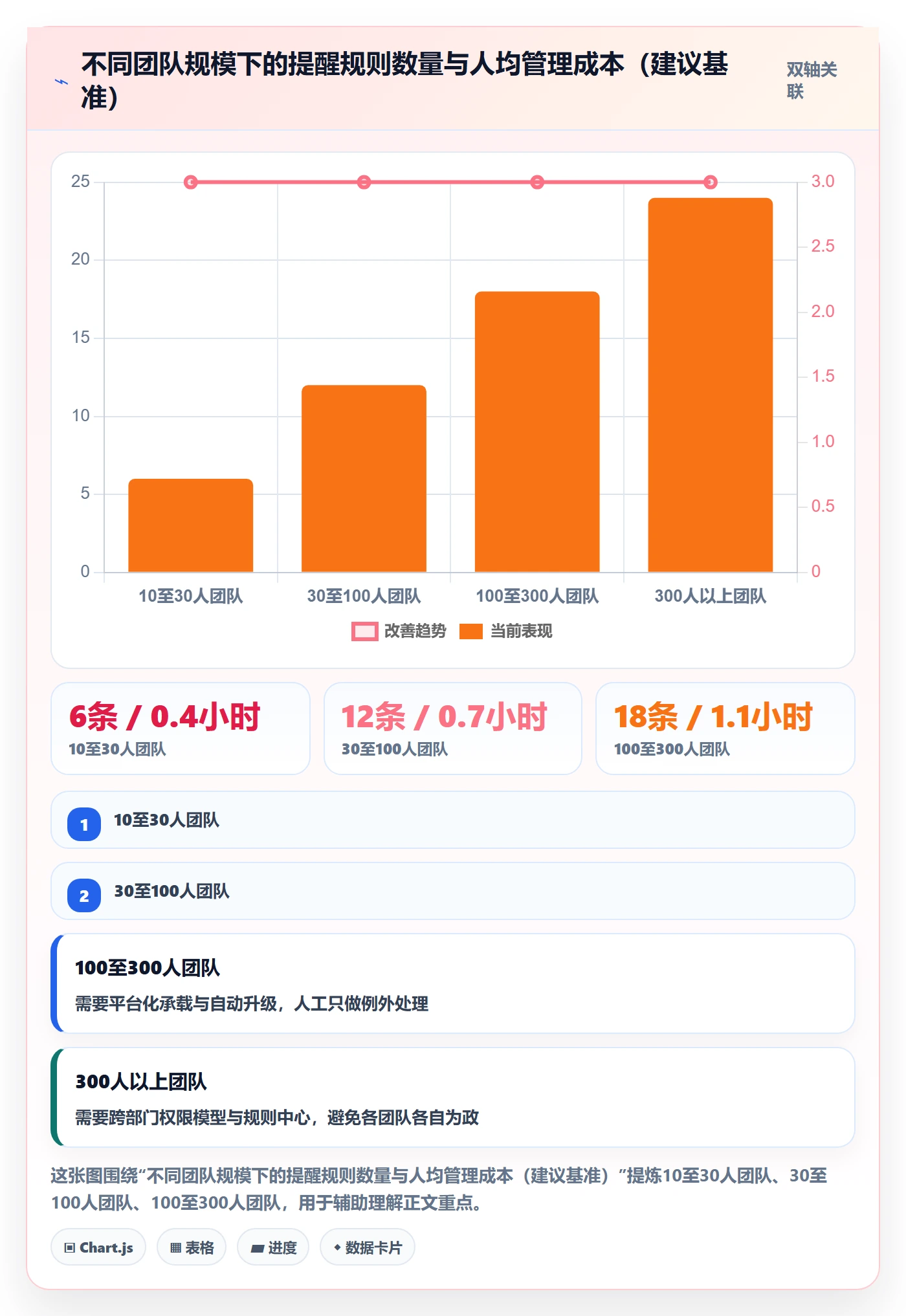Click the 双轴关联 badge in the header

tap(812, 80)
